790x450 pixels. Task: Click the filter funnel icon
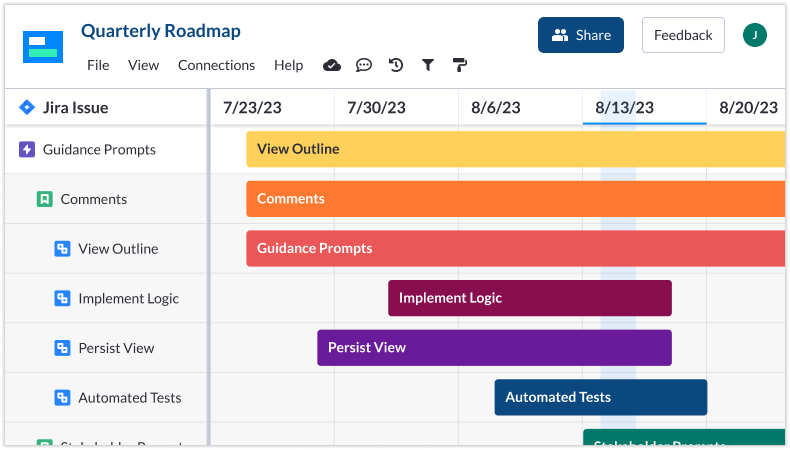[428, 65]
